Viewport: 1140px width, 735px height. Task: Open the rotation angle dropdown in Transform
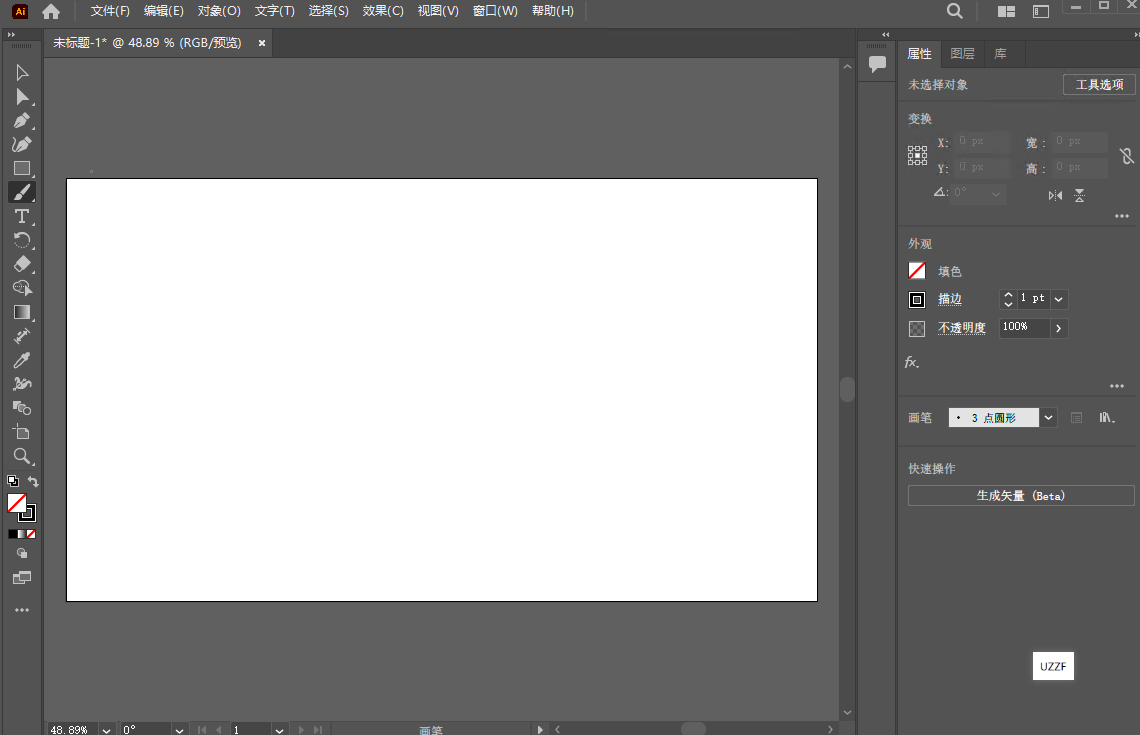996,193
